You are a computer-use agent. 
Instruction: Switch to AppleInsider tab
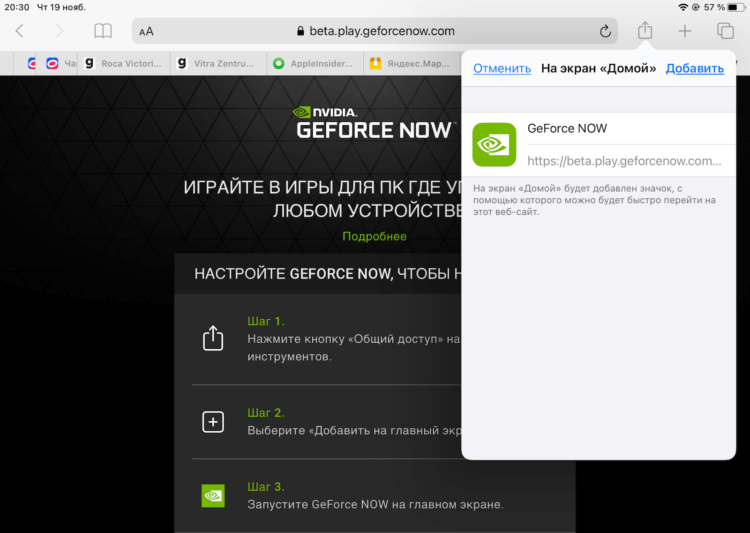click(315, 64)
